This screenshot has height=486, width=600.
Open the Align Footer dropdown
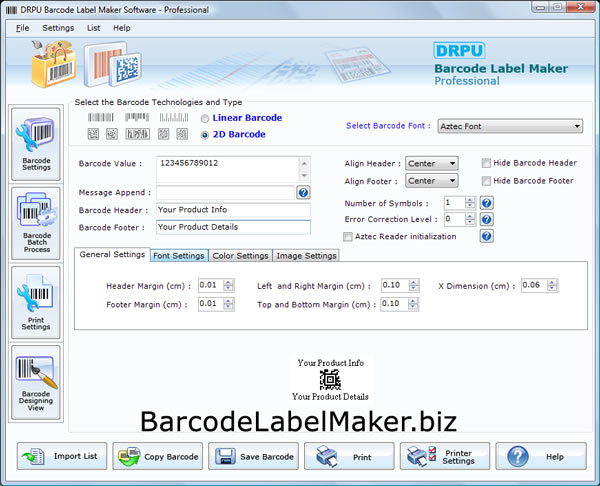pos(432,181)
